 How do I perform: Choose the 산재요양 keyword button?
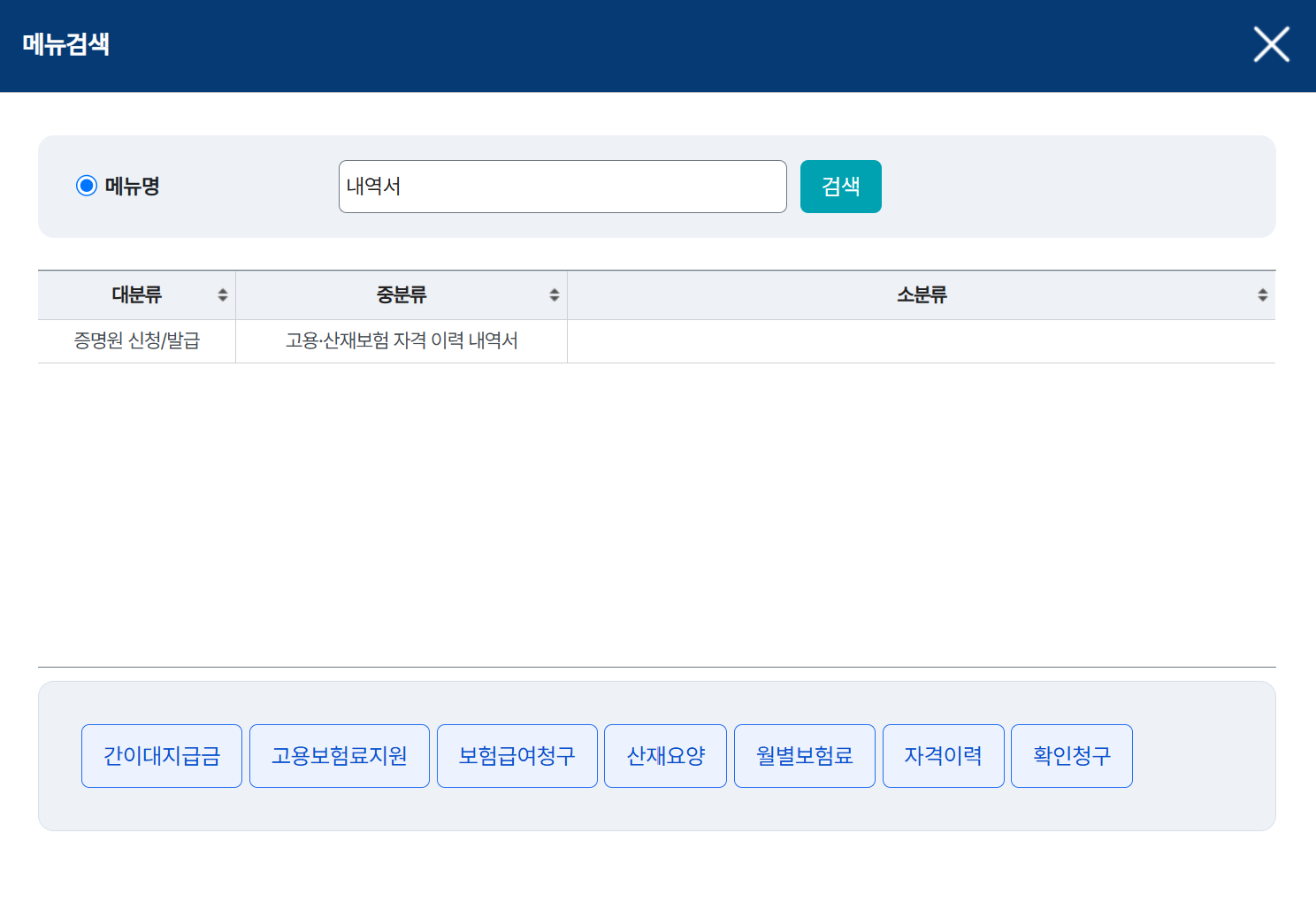[x=666, y=756]
